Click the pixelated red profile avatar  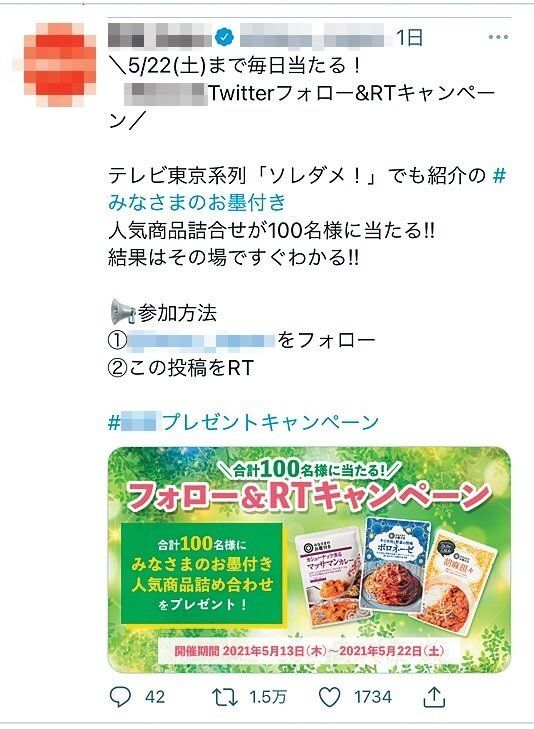59,59
